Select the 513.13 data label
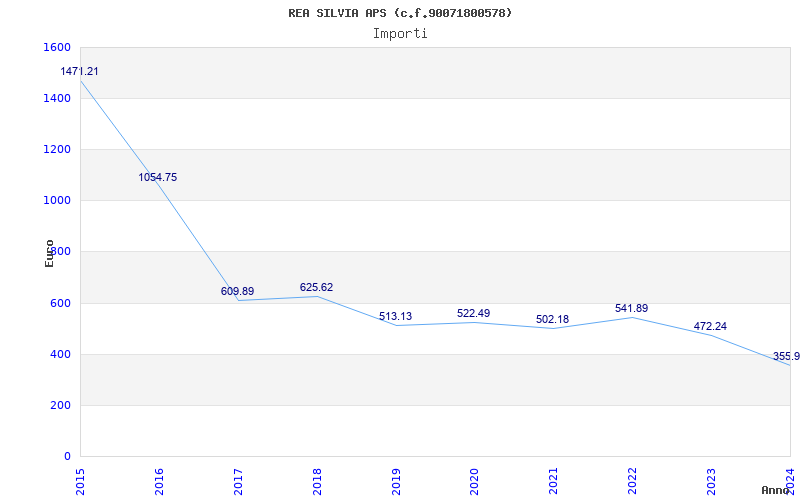 pos(395,316)
